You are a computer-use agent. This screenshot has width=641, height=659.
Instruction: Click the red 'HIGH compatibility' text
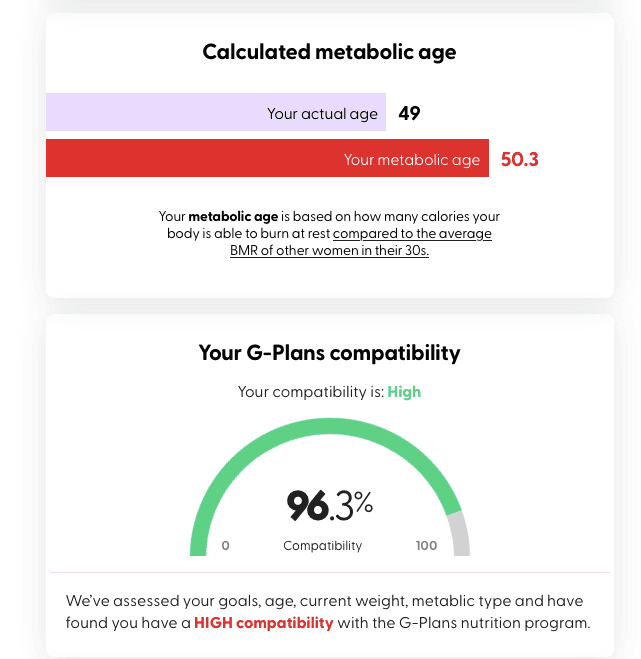264,622
